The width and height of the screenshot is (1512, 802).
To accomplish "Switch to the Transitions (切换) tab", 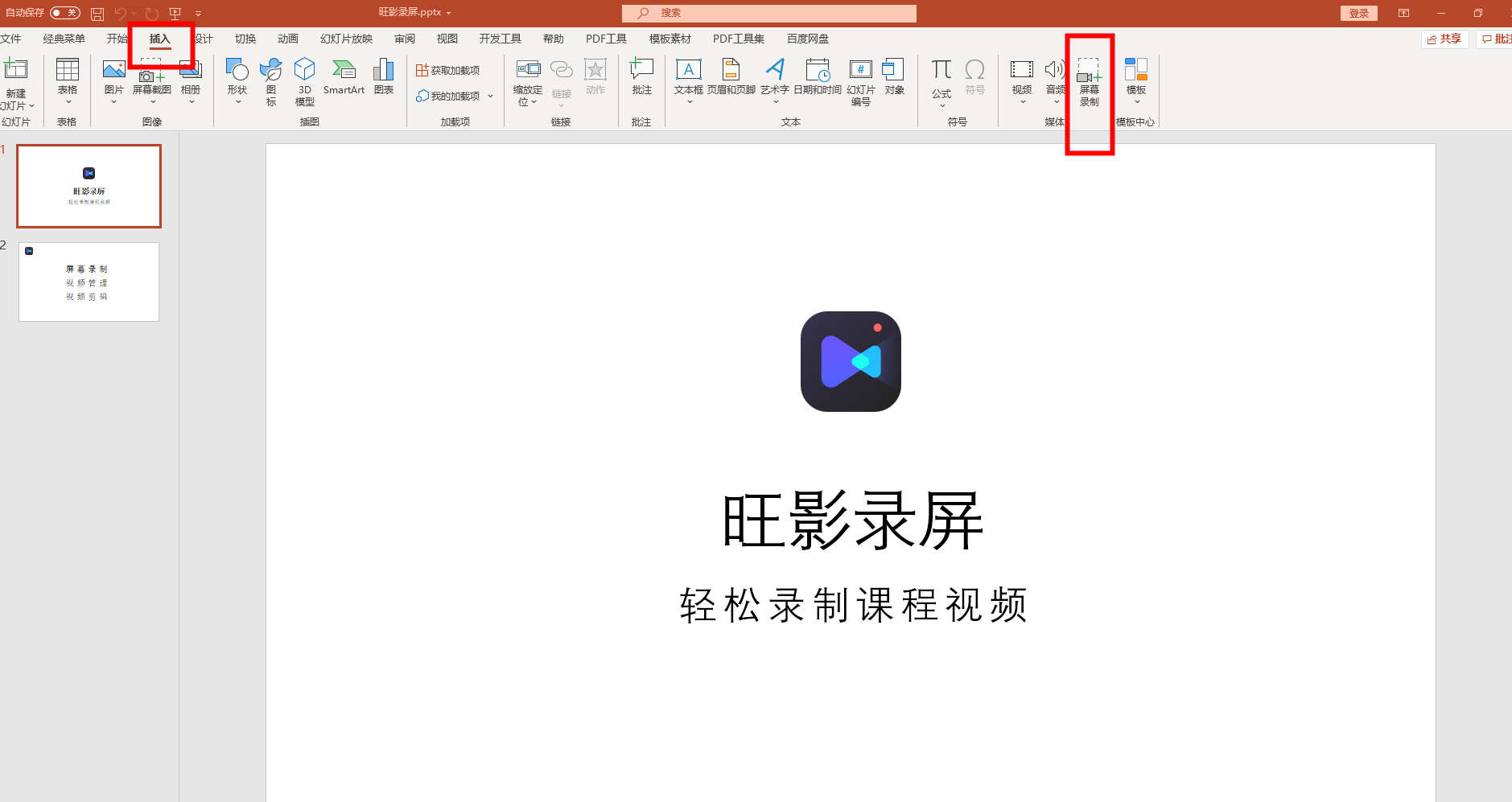I will (245, 39).
